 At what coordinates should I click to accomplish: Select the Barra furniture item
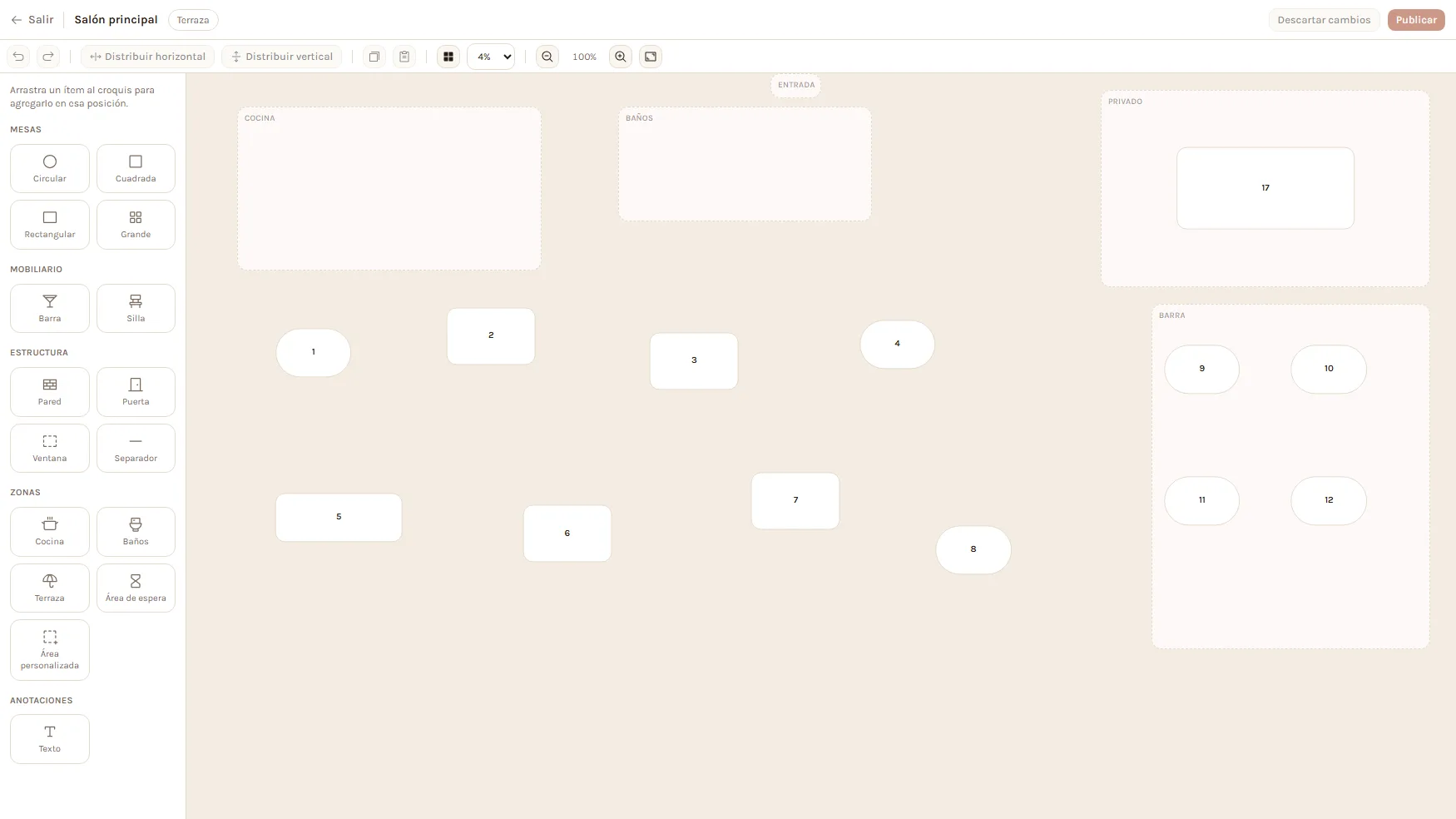tap(50, 308)
